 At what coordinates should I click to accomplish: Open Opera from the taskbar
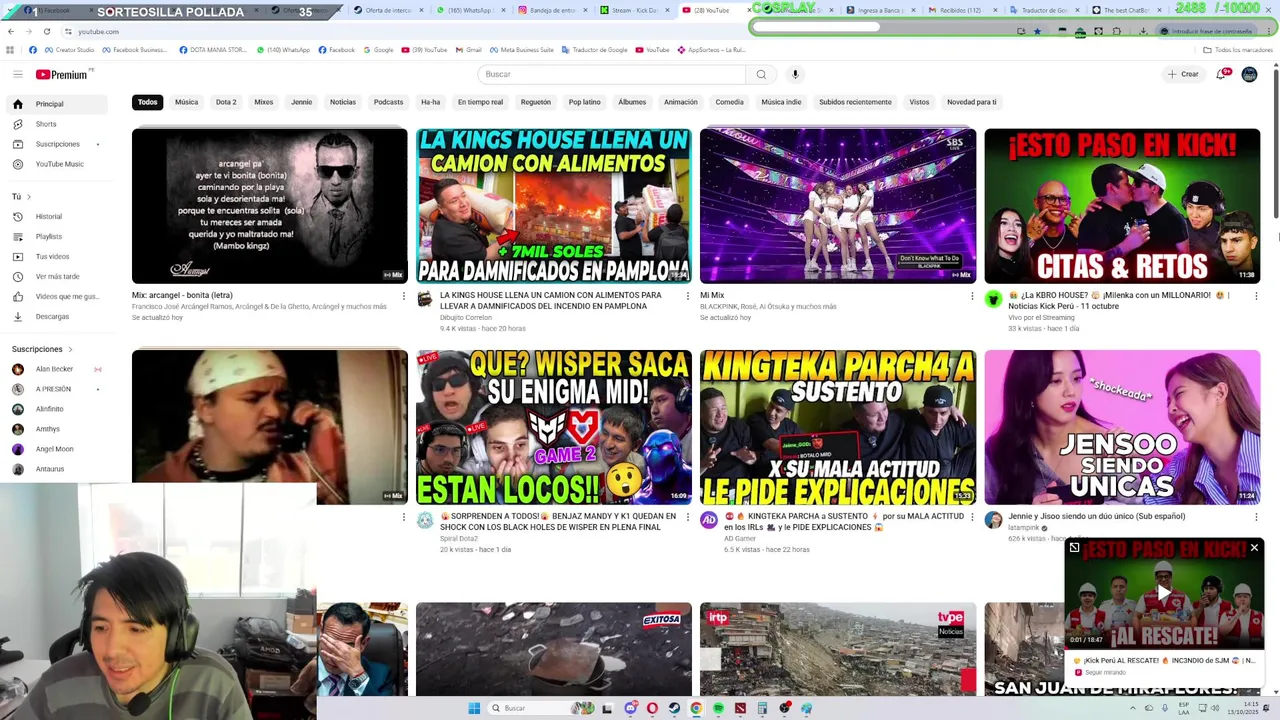[x=652, y=708]
